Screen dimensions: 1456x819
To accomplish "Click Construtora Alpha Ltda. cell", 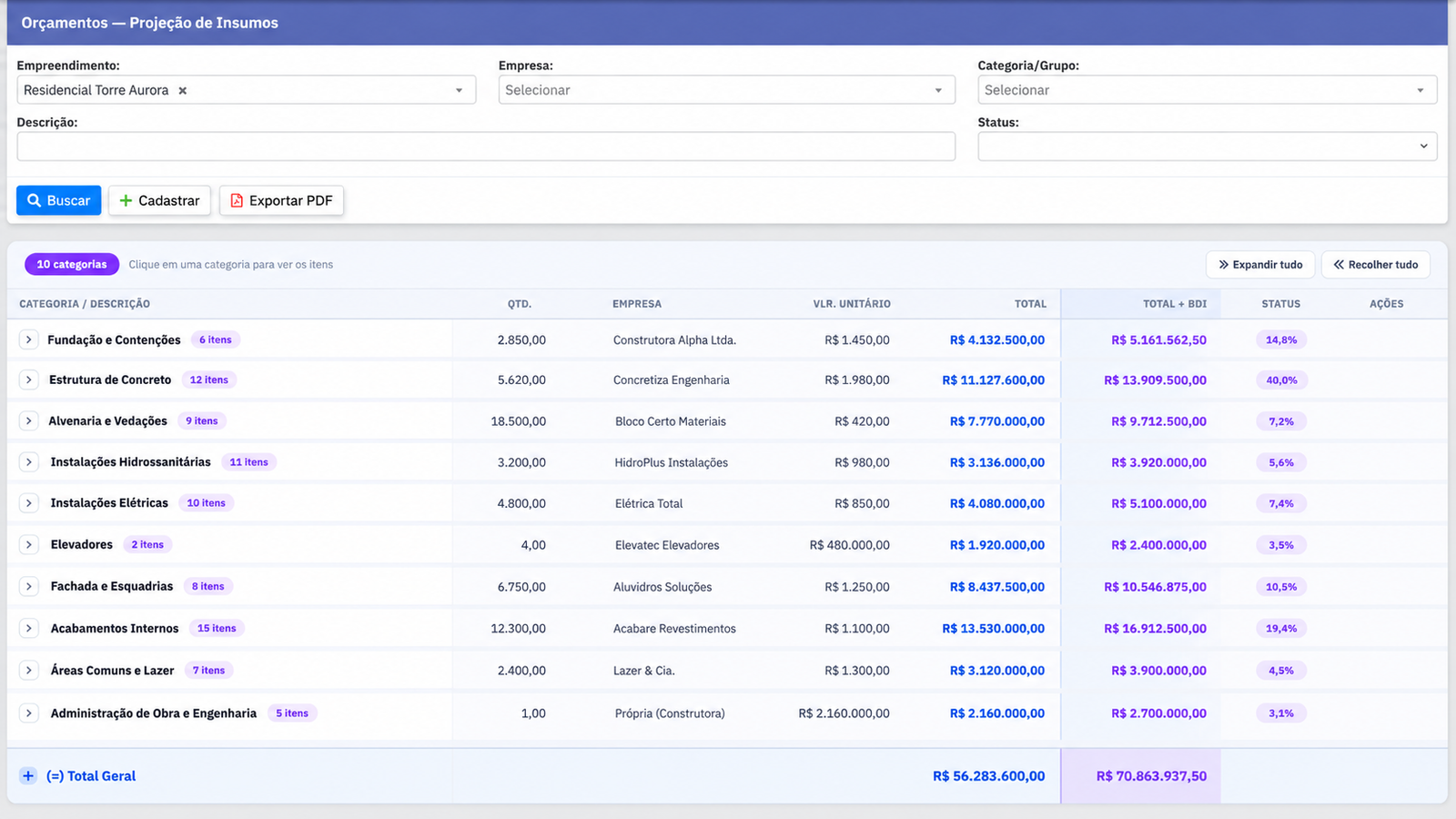I will click(674, 340).
